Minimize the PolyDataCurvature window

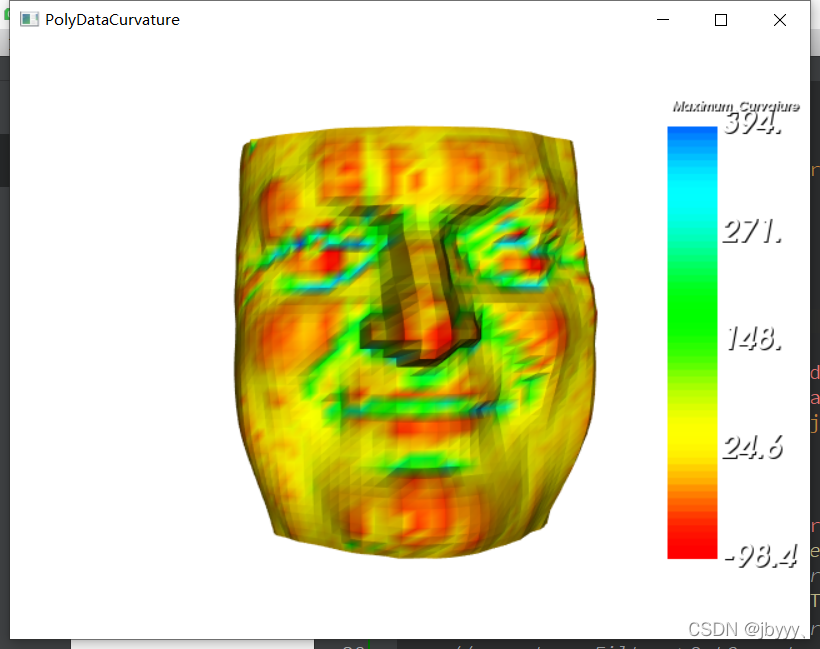click(x=663, y=20)
